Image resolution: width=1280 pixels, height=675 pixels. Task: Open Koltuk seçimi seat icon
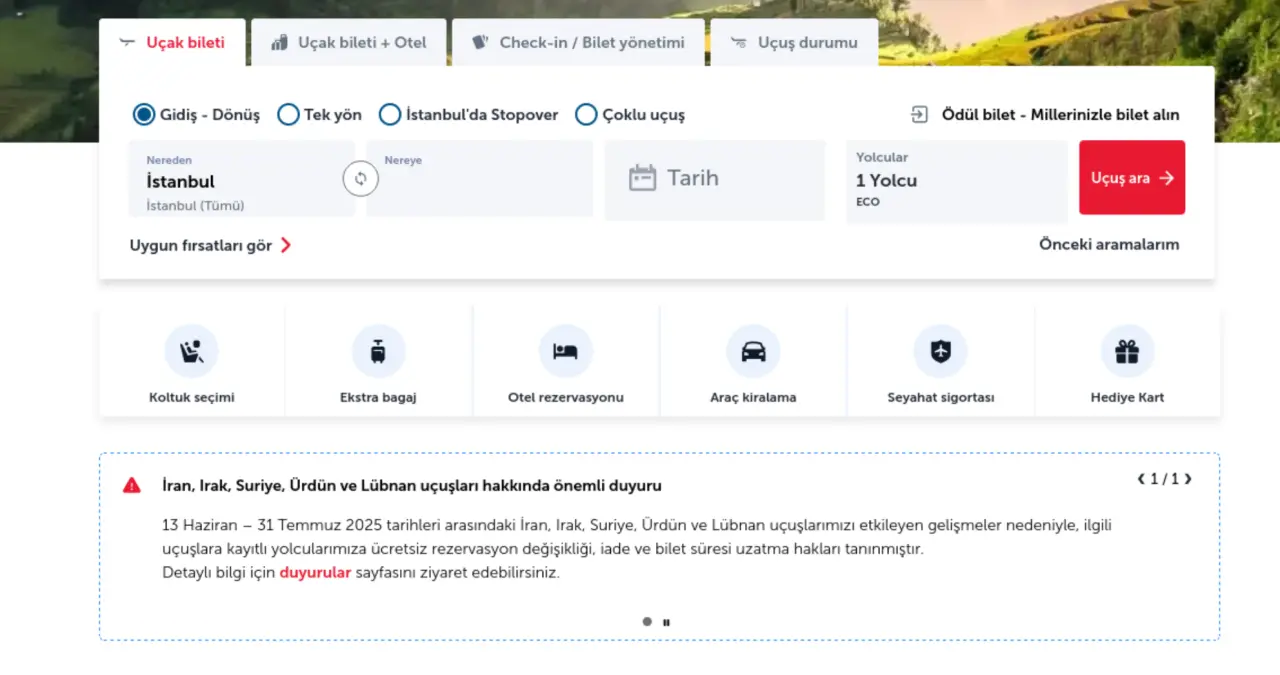pos(191,351)
